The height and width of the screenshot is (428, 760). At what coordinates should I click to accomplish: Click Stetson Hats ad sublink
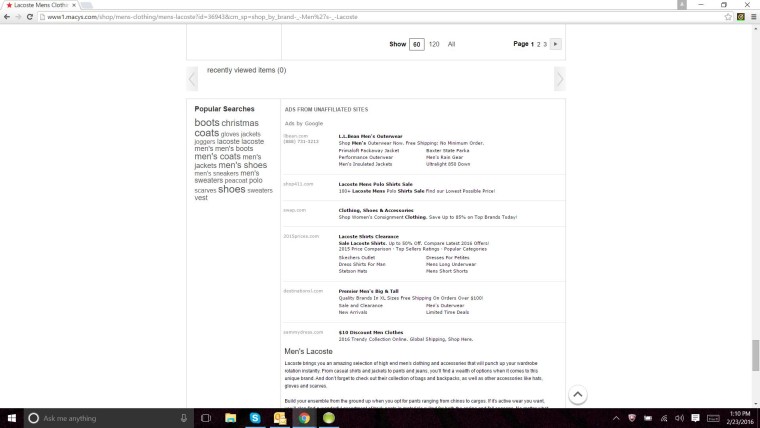point(353,271)
